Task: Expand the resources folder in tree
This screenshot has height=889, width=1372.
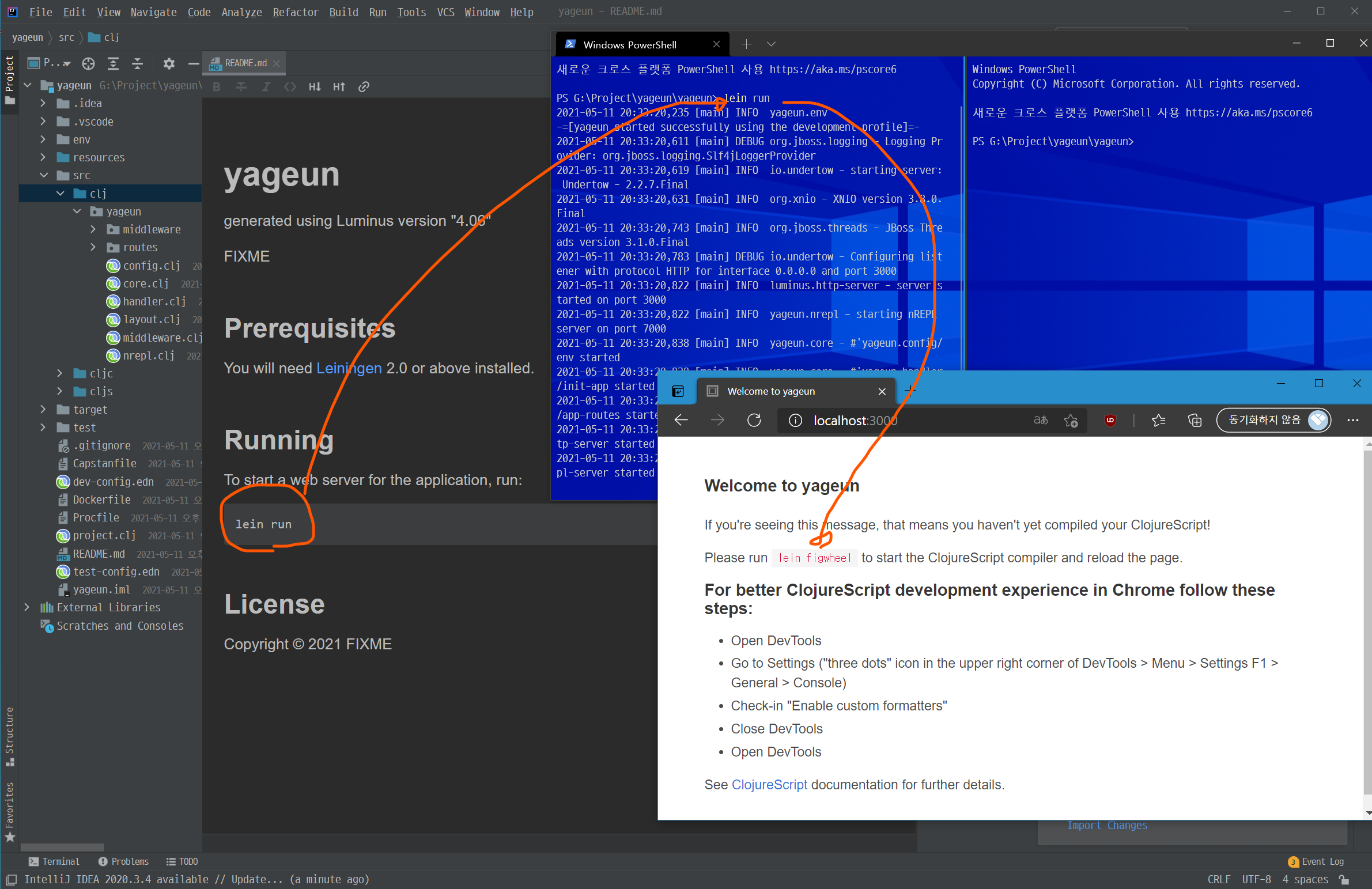Action: click(43, 157)
